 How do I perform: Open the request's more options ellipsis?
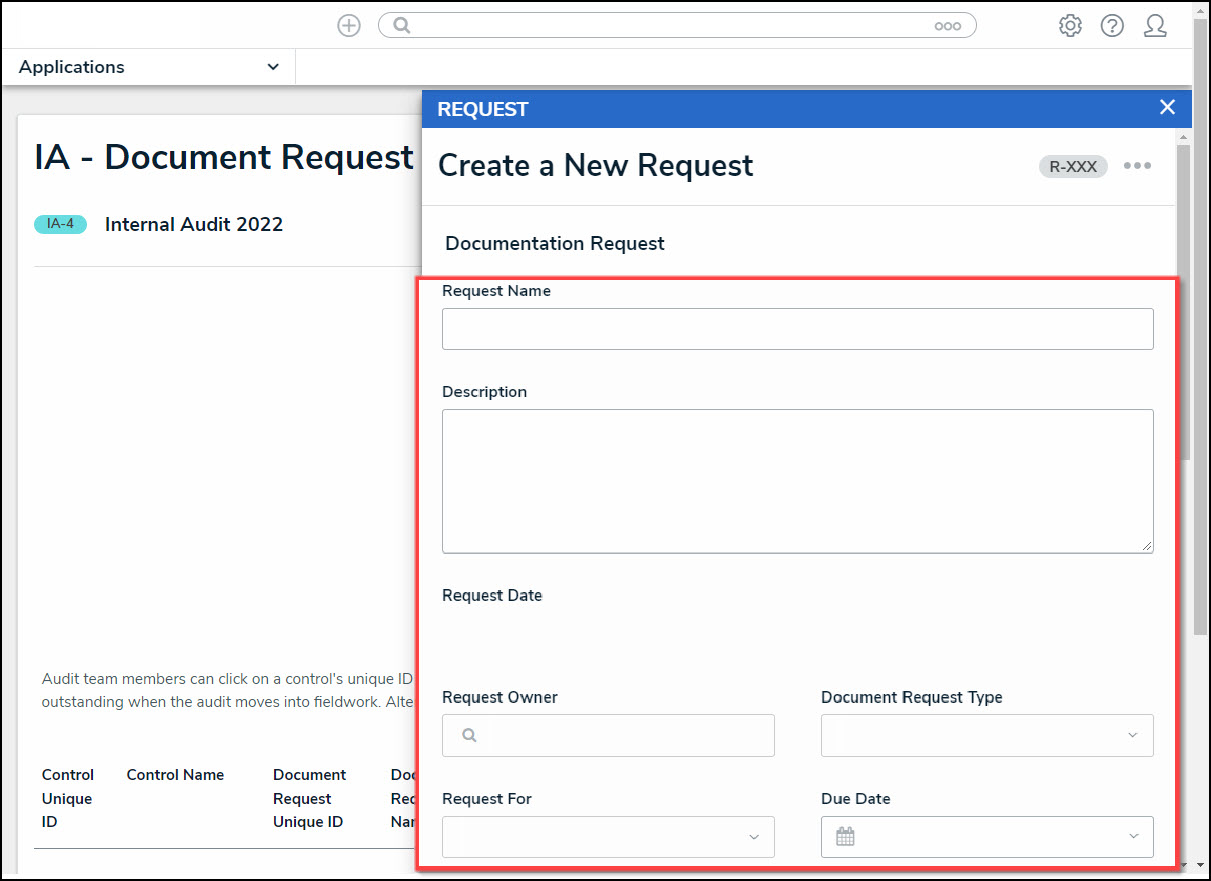(x=1137, y=166)
